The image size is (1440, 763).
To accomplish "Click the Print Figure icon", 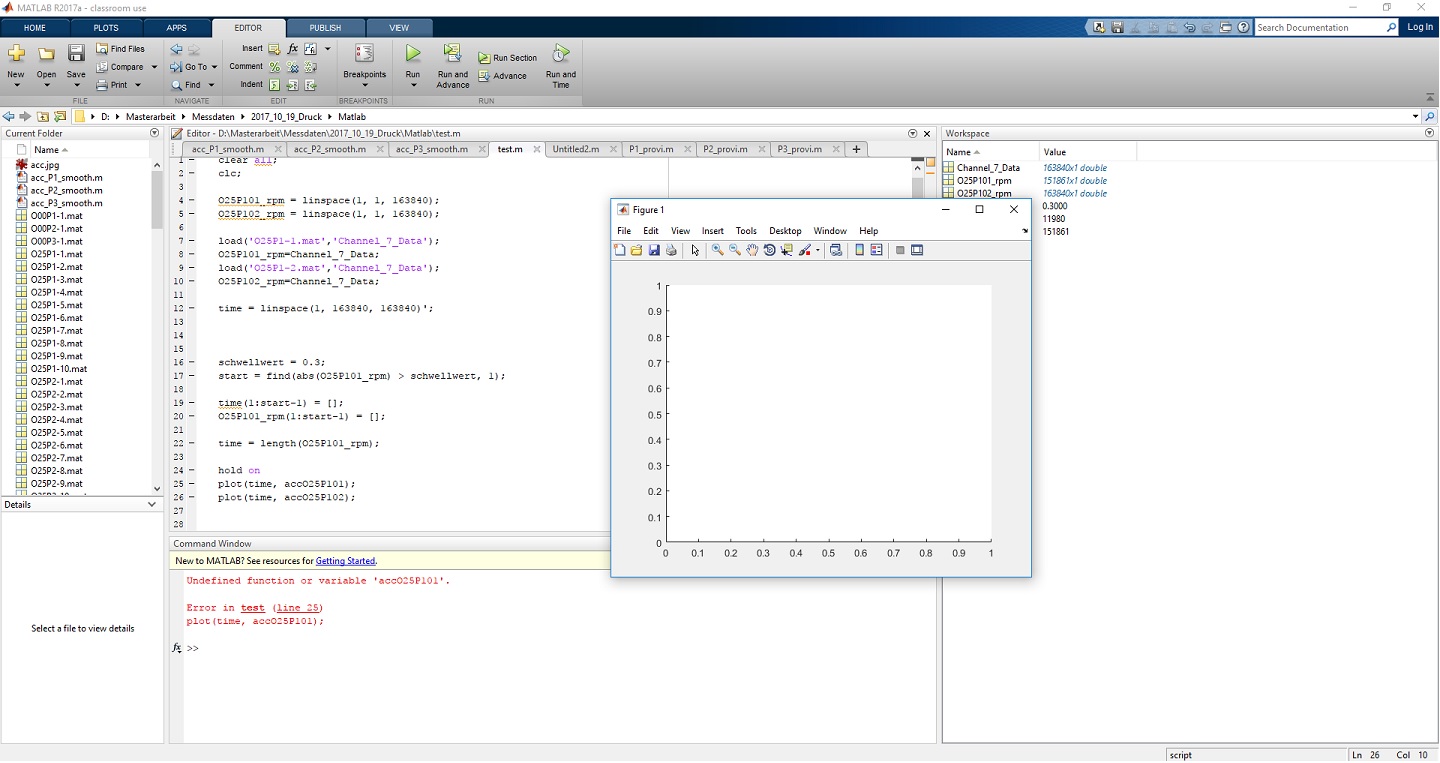I will 671,250.
